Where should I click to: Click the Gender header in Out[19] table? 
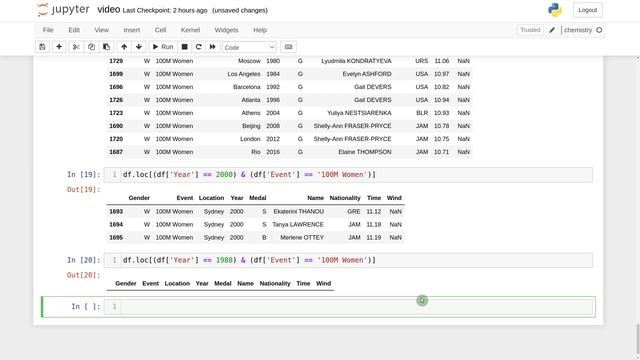tap(139, 198)
